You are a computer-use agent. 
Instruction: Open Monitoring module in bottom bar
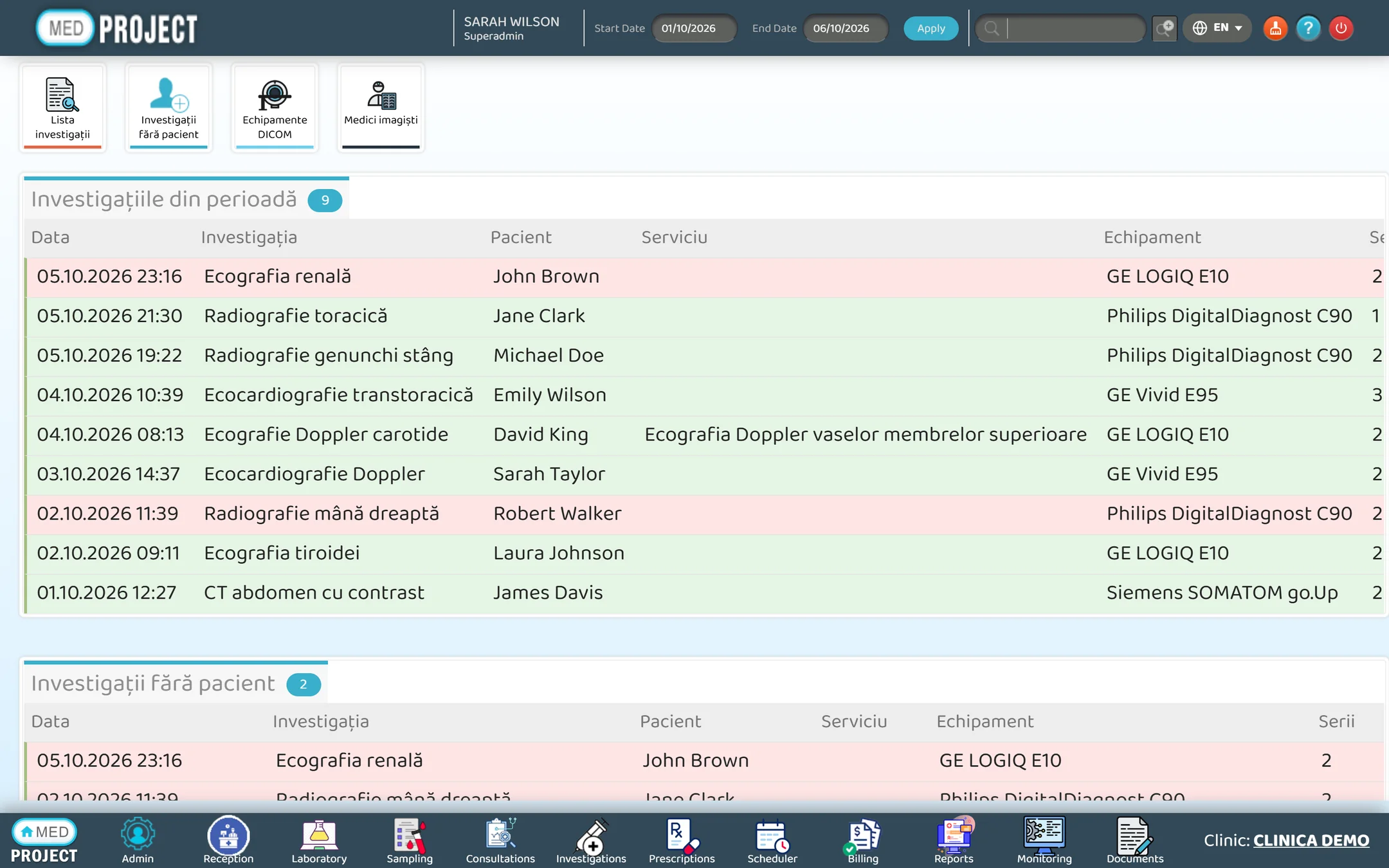pyautogui.click(x=1044, y=840)
